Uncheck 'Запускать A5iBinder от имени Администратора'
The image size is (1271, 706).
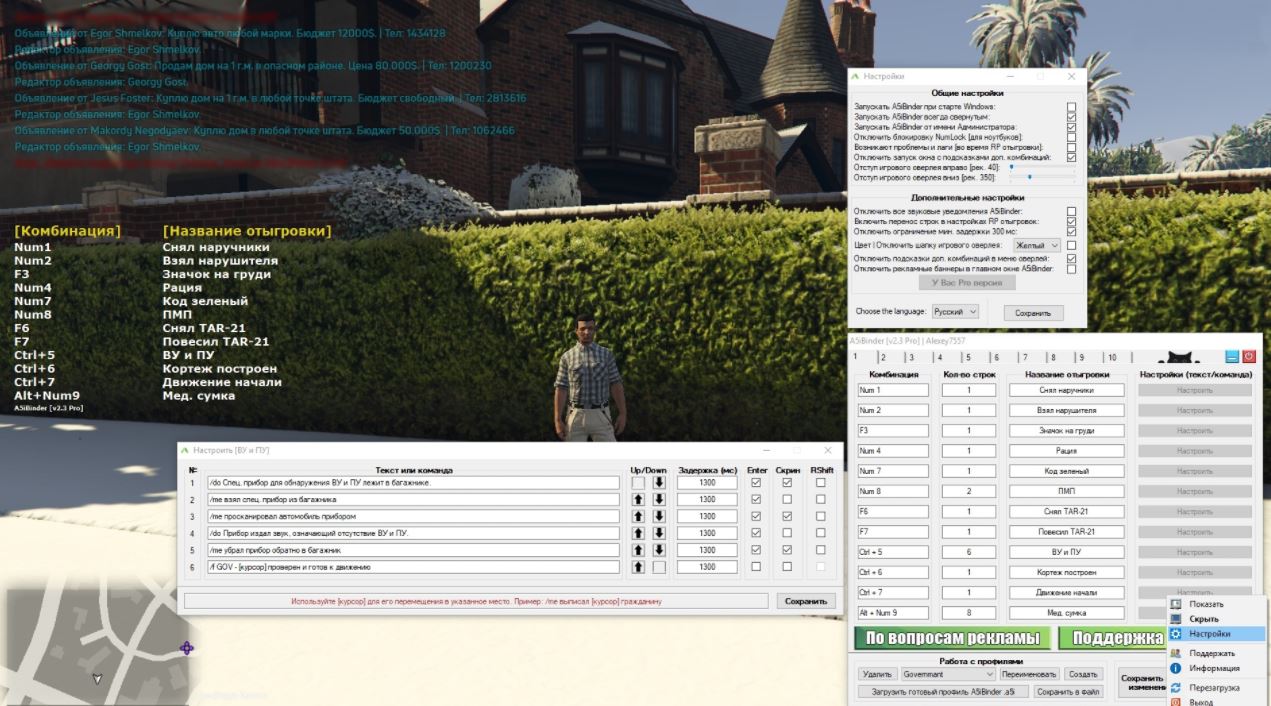click(x=1071, y=127)
